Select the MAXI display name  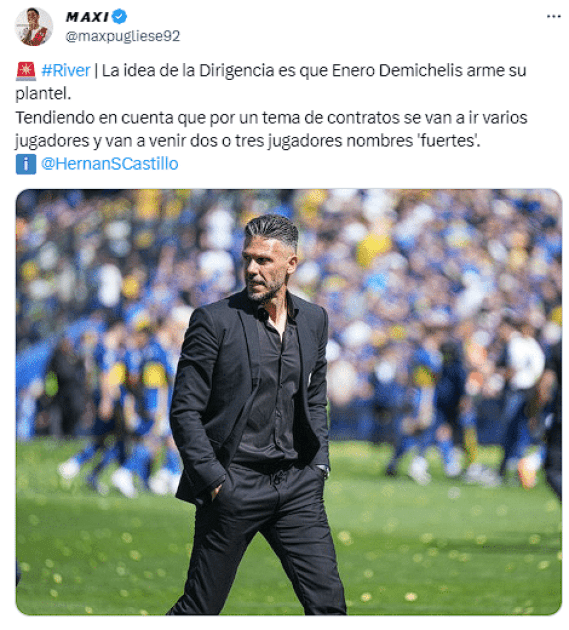pyautogui.click(x=87, y=17)
